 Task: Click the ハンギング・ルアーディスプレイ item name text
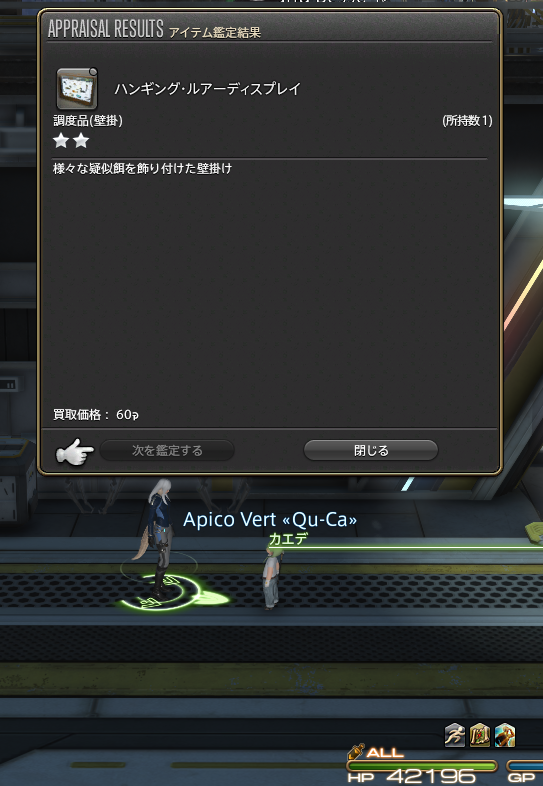208,89
